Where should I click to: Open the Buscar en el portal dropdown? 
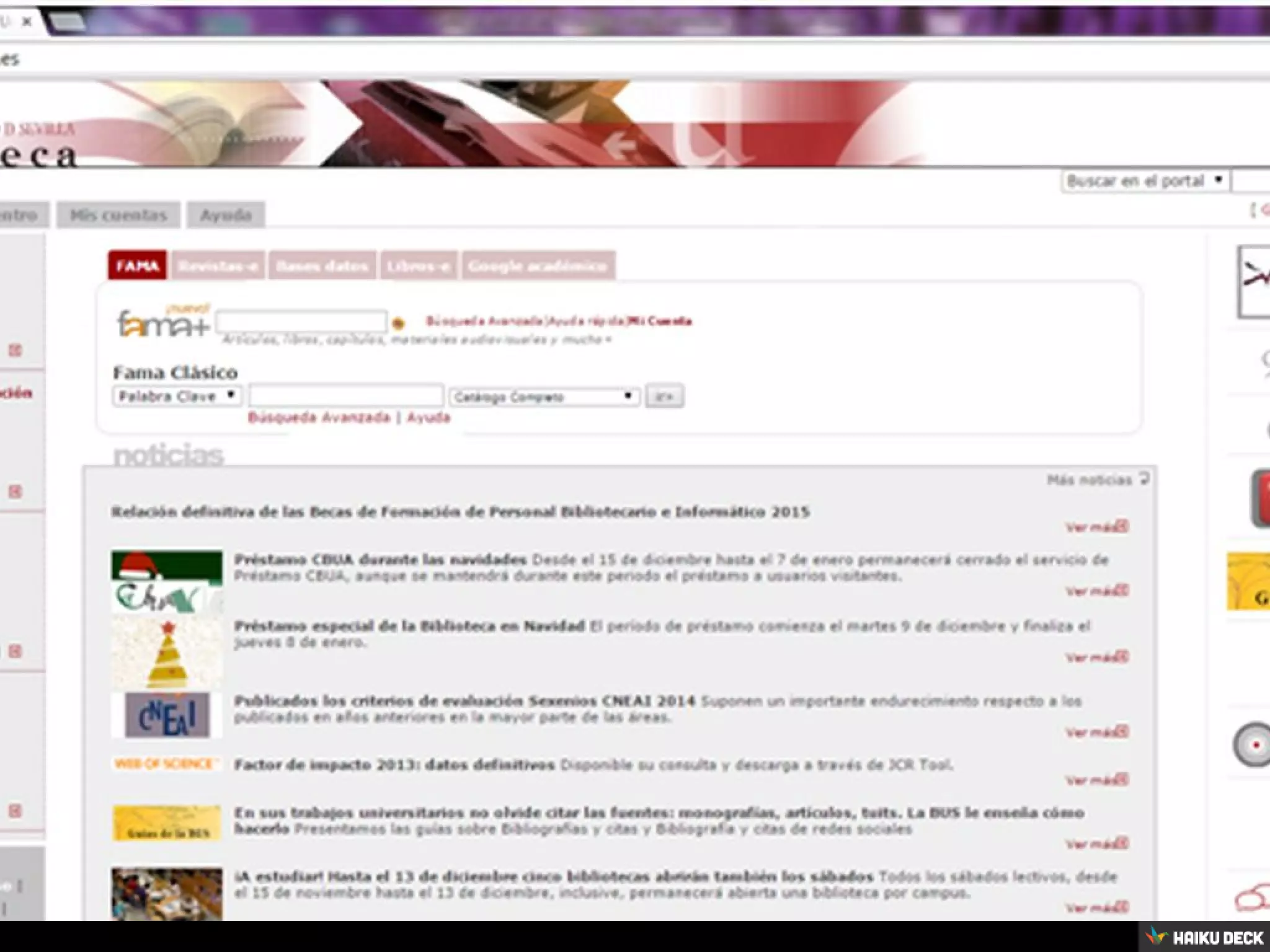[1144, 181]
